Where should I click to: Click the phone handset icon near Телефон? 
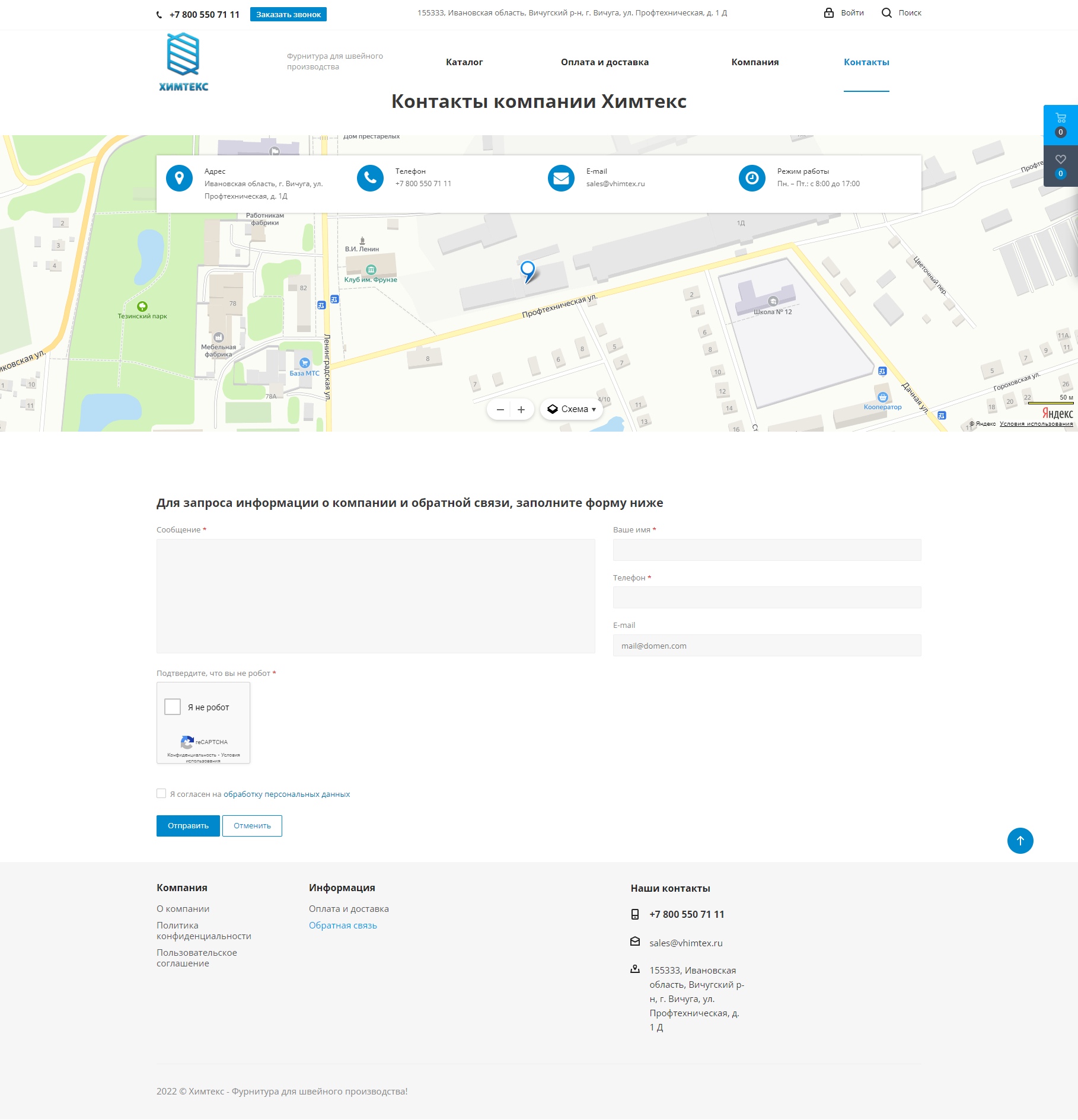coord(370,178)
